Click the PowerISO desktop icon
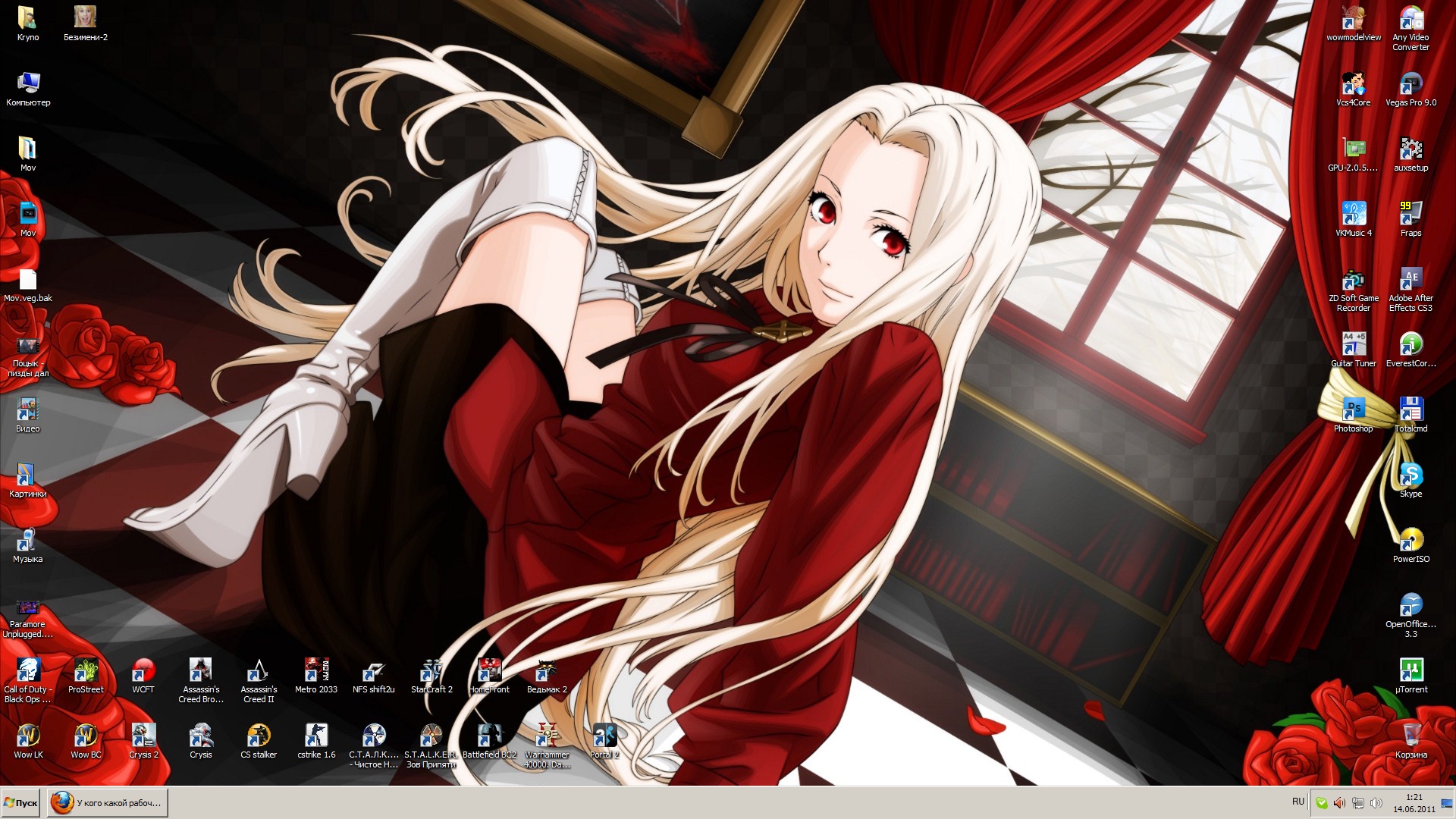The width and height of the screenshot is (1456, 819). click(1410, 541)
